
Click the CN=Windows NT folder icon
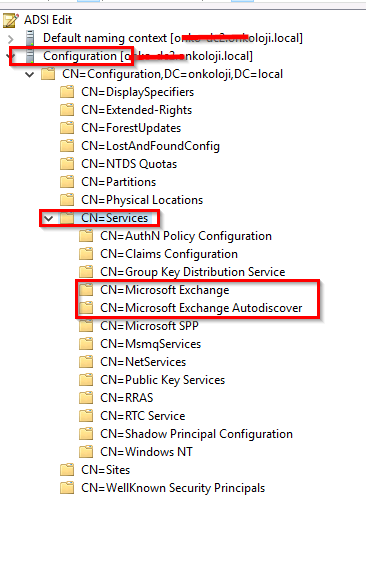[x=86, y=452]
